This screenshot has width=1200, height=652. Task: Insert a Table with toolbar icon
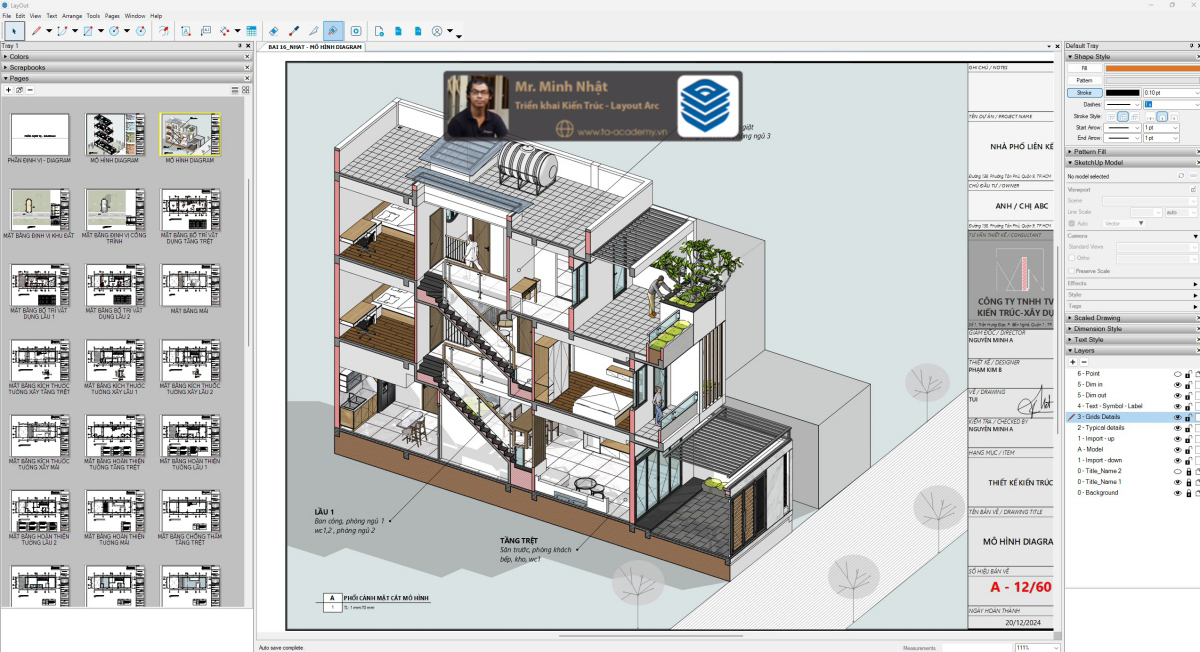click(251, 31)
